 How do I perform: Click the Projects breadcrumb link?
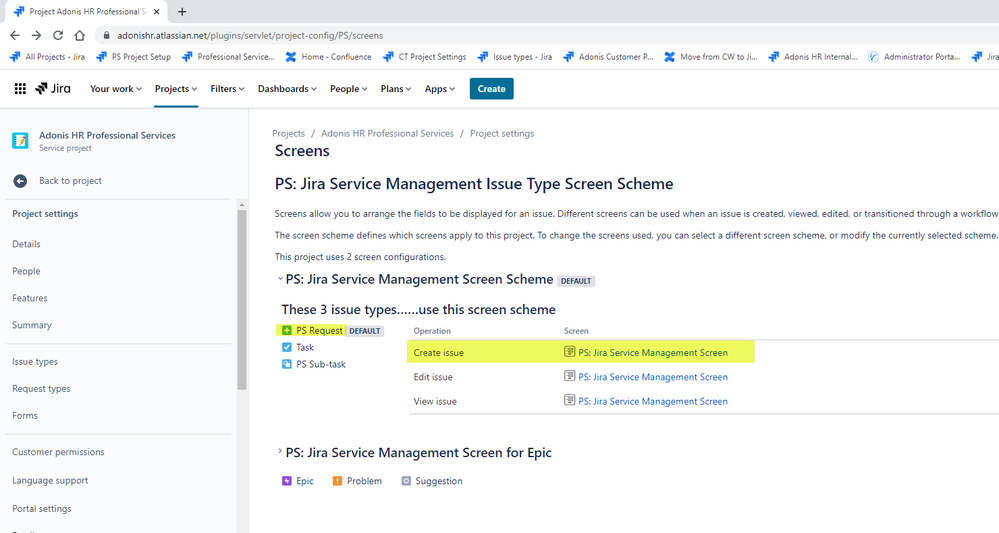click(289, 133)
